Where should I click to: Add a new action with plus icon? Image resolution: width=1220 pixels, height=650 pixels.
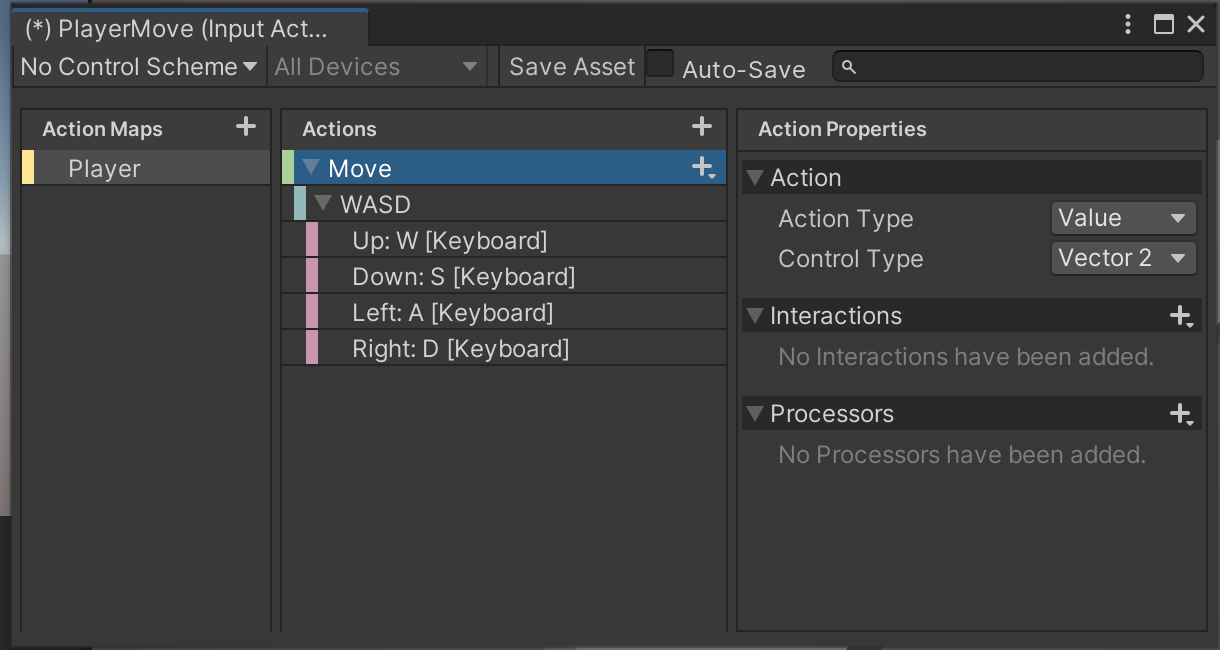(701, 127)
